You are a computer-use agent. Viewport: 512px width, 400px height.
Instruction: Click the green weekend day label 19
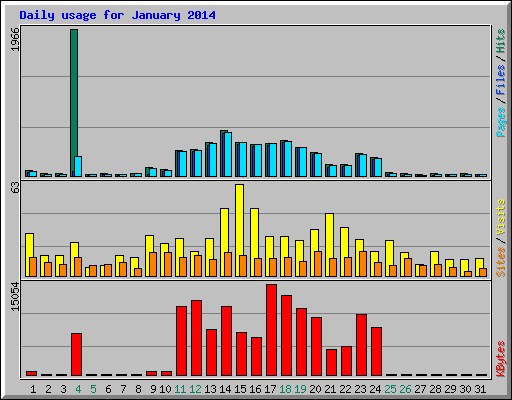pyautogui.click(x=300, y=389)
